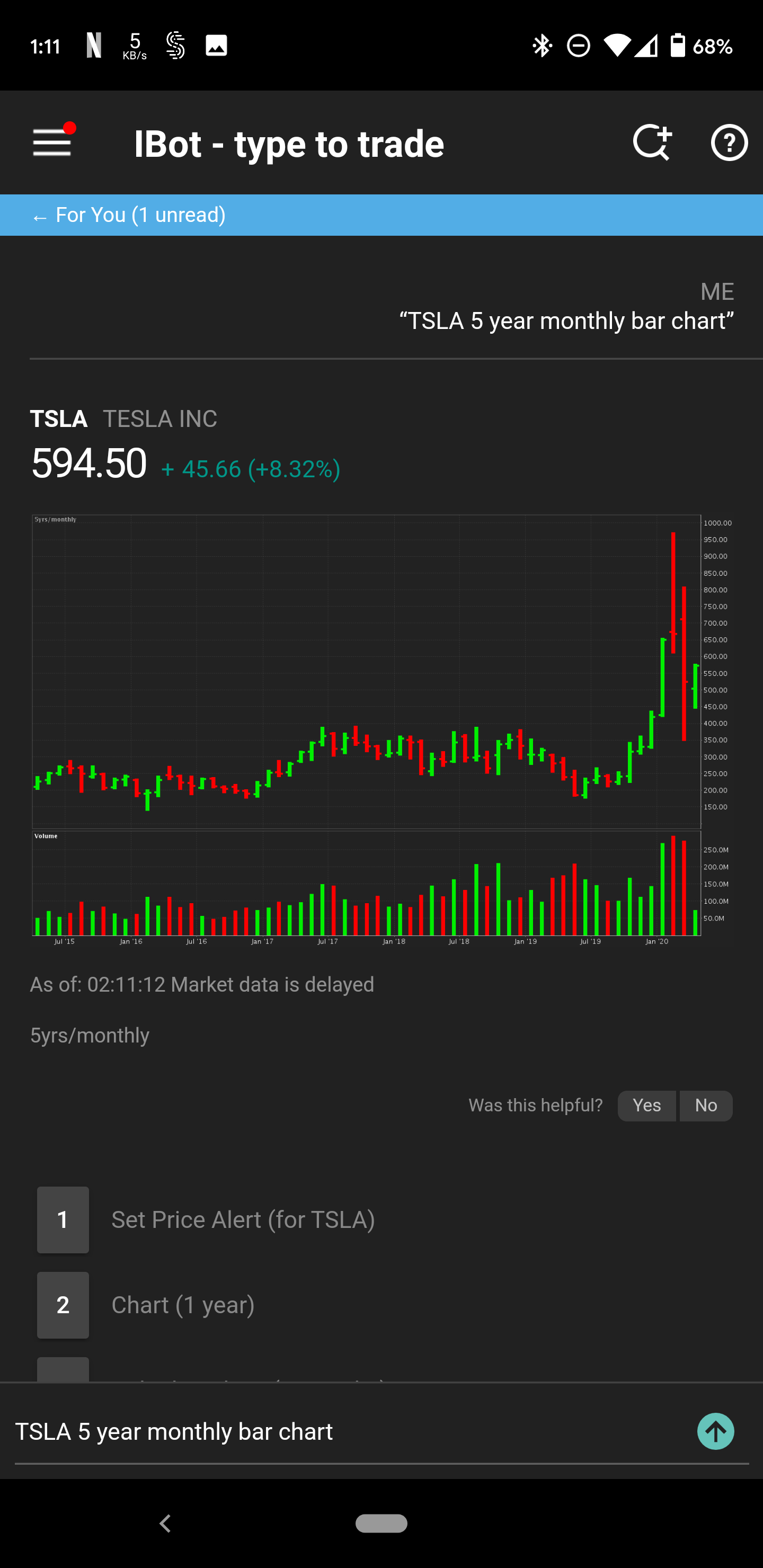Tap the "5yrs/monthly" caption below the chart
The height and width of the screenshot is (1568, 763).
tap(90, 1036)
